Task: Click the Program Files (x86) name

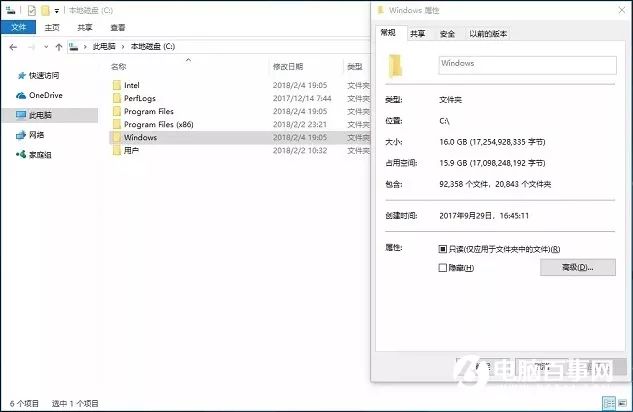Action: pyautogui.click(x=159, y=124)
